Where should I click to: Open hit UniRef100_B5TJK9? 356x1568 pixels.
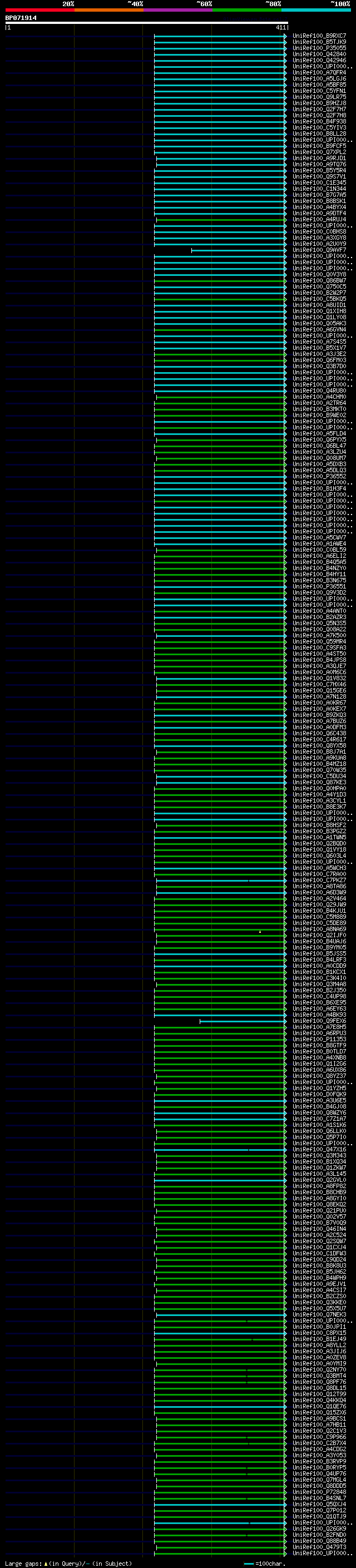click(x=319, y=42)
